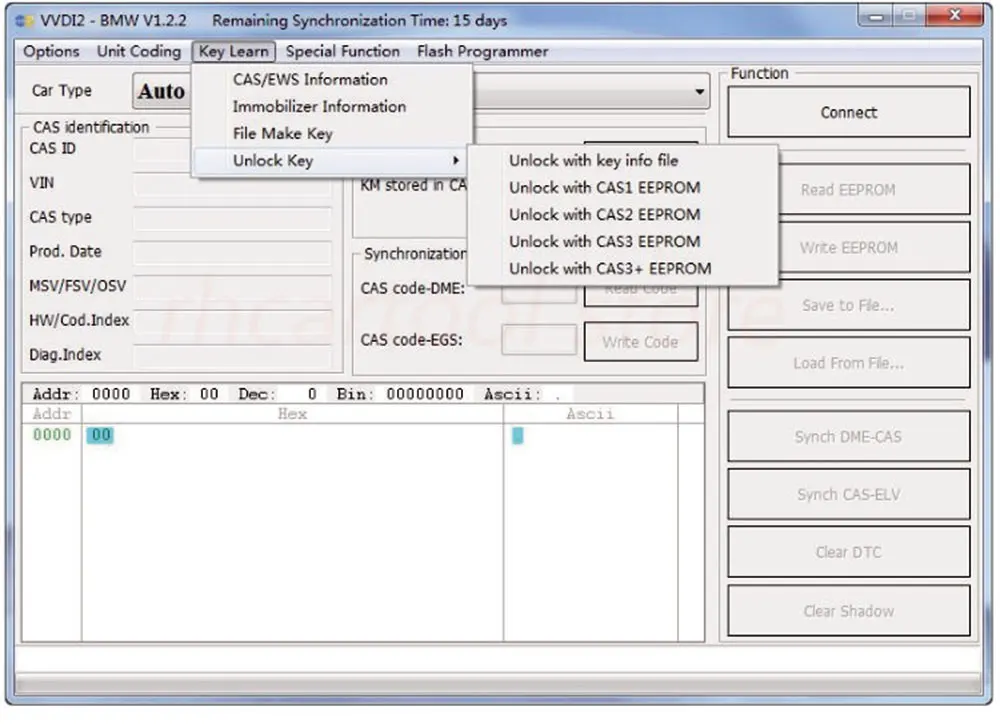1000x727 pixels.
Task: Open the Options menu
Action: pos(51,51)
